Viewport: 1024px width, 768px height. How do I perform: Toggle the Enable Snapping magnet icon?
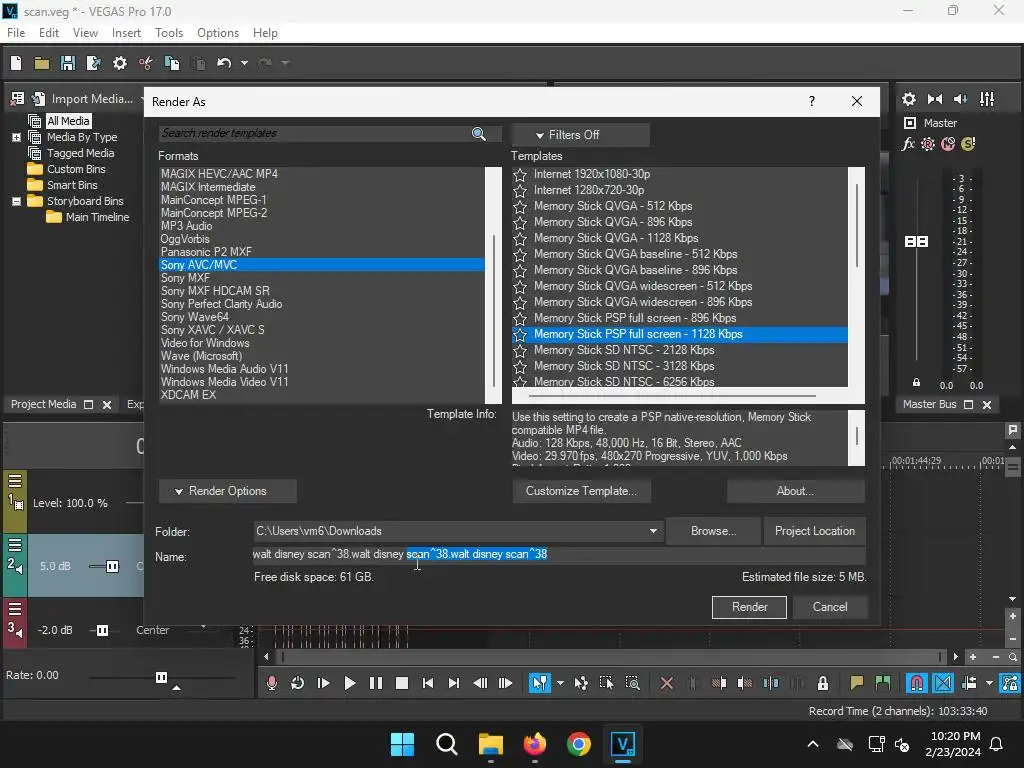coord(916,683)
